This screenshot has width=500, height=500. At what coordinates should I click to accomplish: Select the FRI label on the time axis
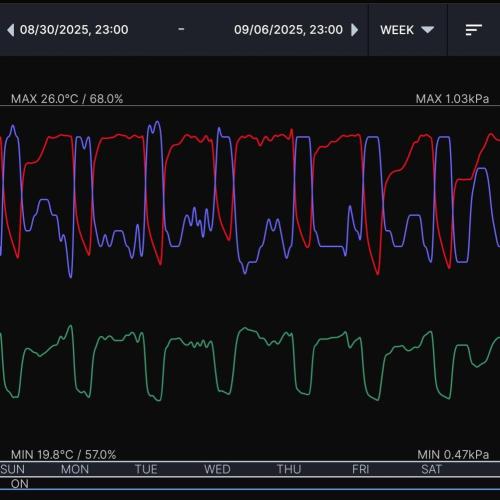360,469
